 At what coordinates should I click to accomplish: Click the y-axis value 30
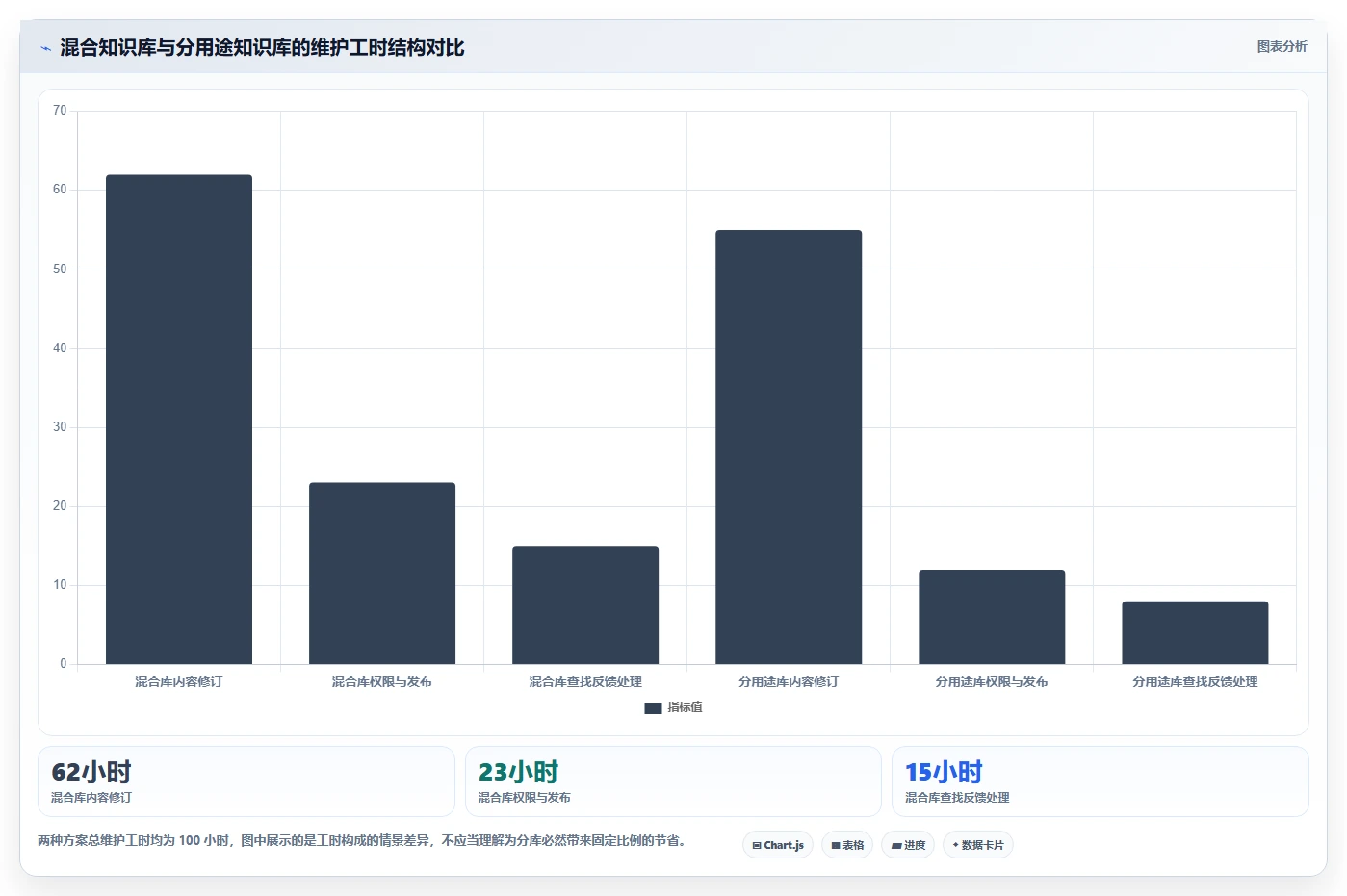point(60,427)
